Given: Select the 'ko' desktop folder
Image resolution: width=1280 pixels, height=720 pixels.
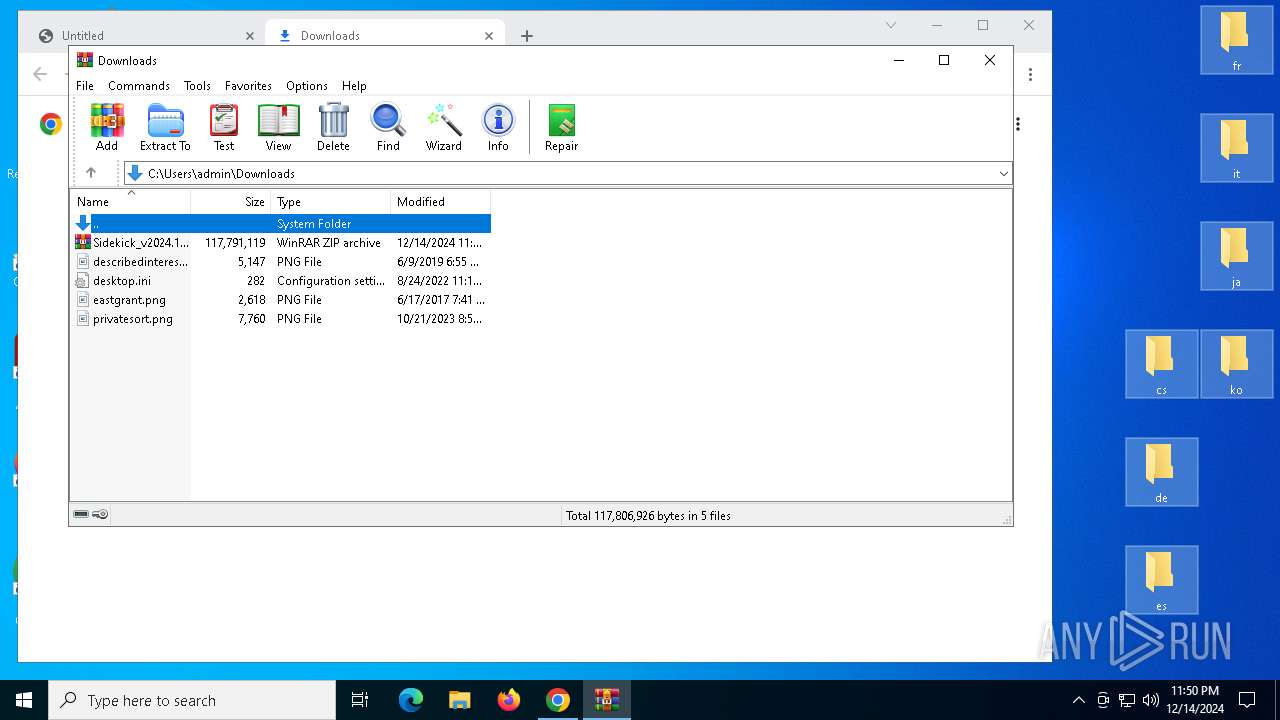Looking at the screenshot, I should 1237,364.
